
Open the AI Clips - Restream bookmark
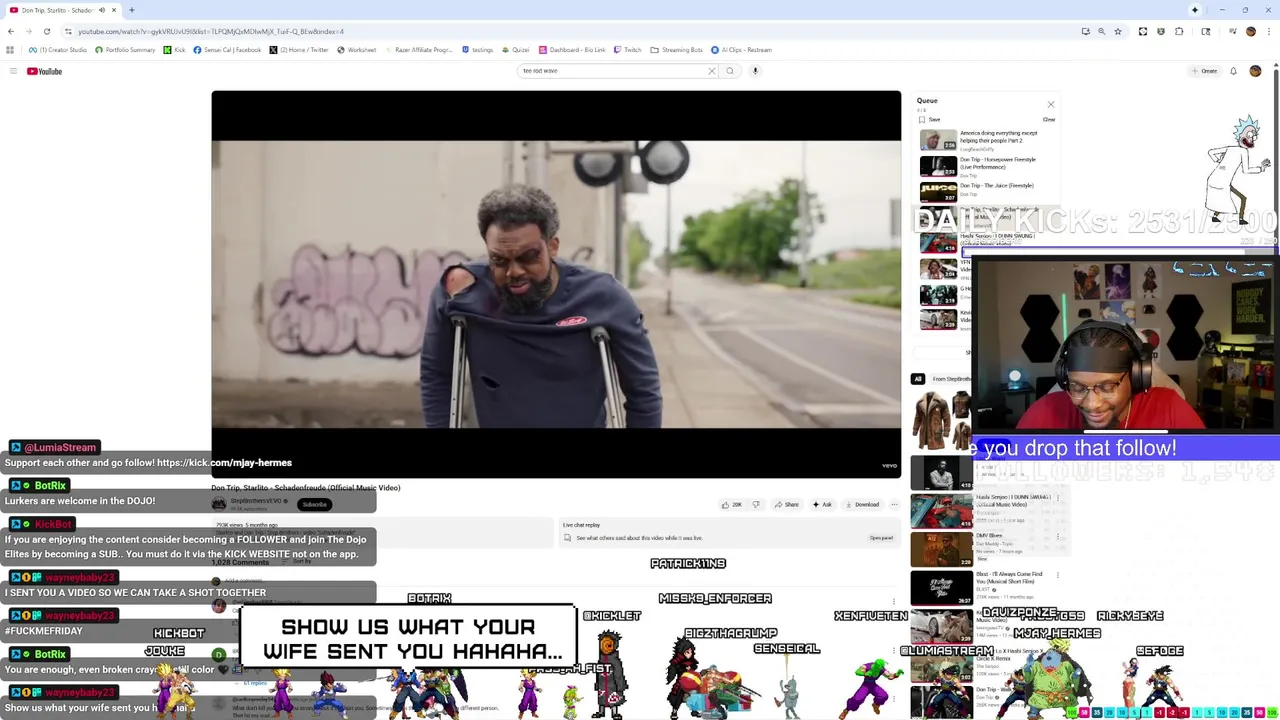[x=741, y=50]
